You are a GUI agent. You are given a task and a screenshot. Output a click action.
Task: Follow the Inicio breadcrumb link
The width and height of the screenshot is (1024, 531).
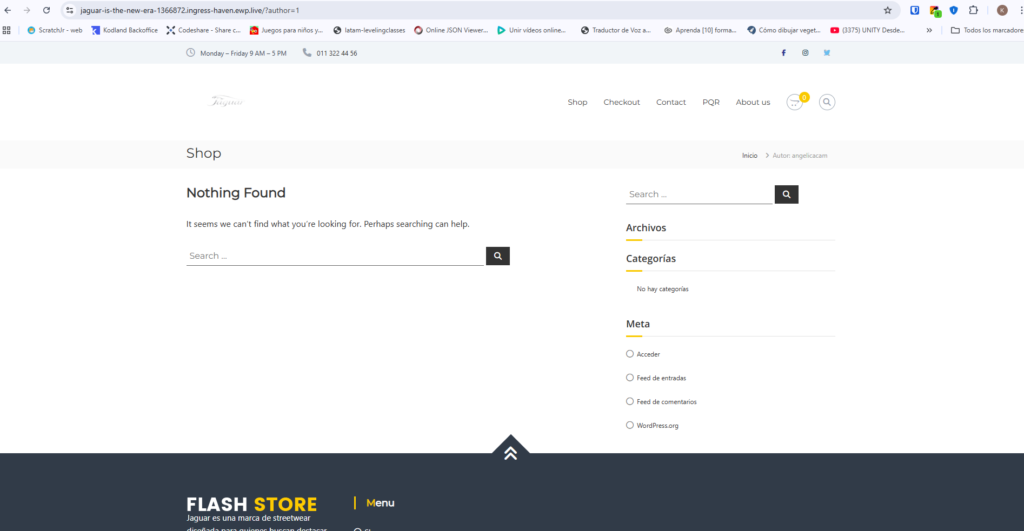click(750, 155)
